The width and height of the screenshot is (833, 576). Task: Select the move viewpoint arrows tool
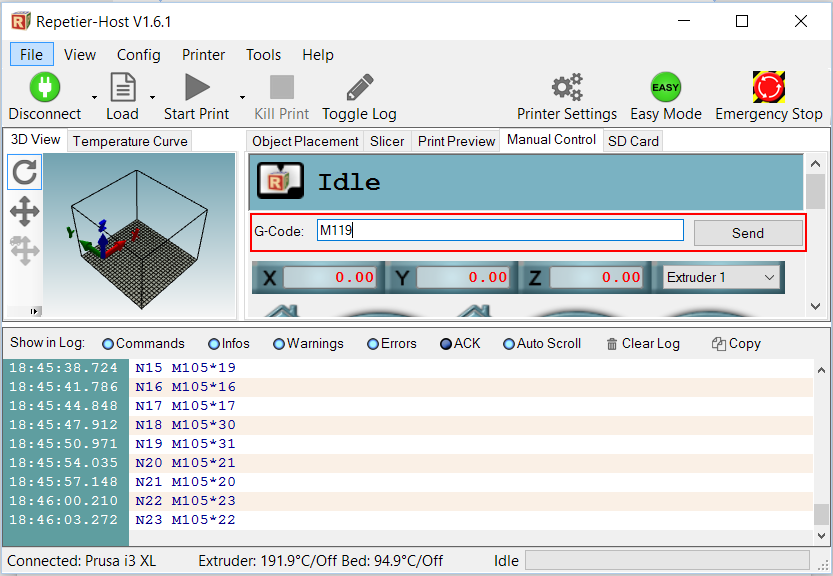coord(24,211)
